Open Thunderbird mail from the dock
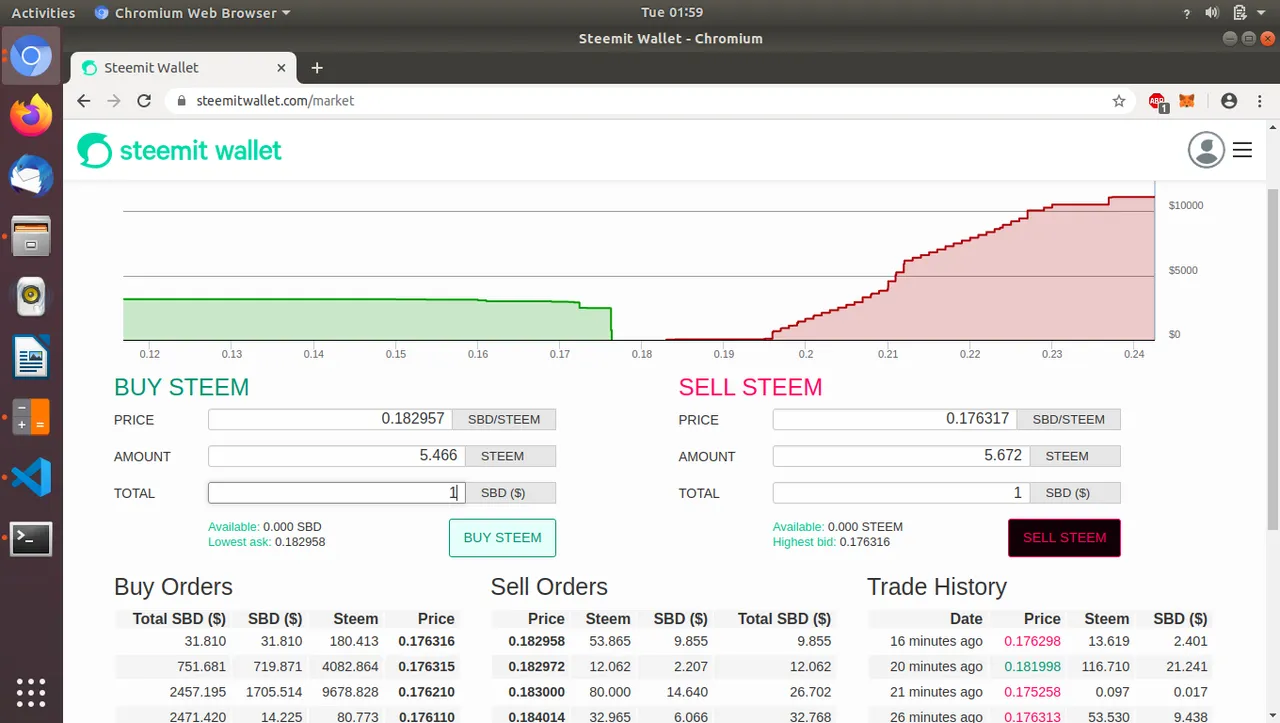 31,177
